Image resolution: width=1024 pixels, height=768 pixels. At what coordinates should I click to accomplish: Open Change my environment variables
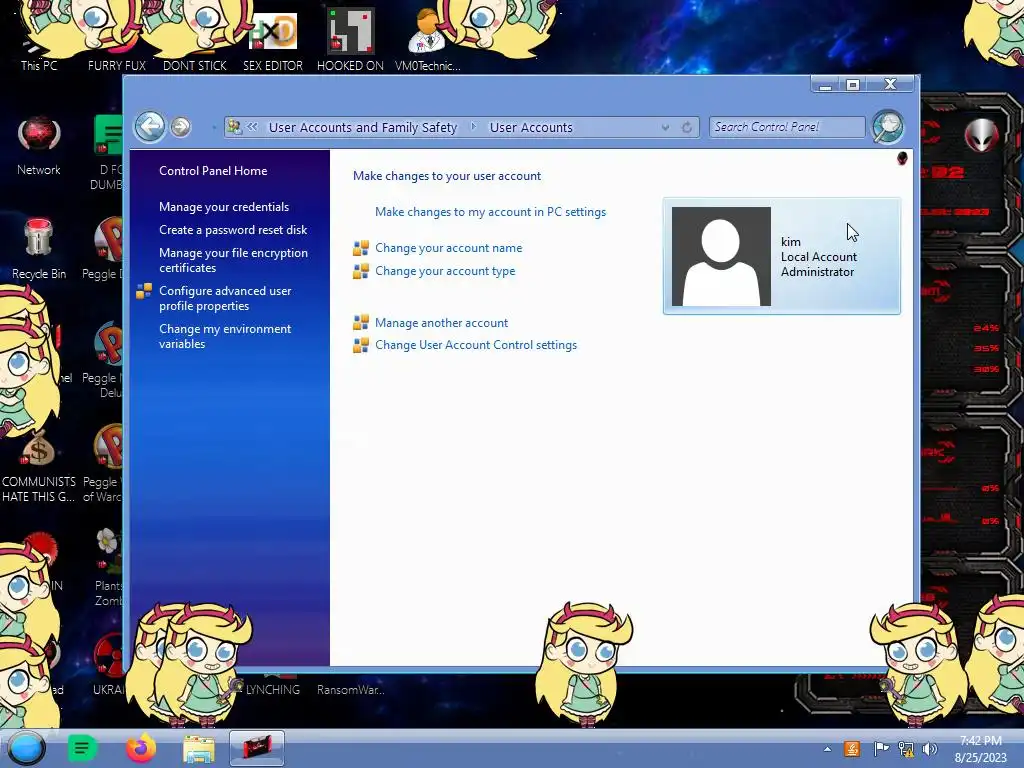click(x=225, y=336)
